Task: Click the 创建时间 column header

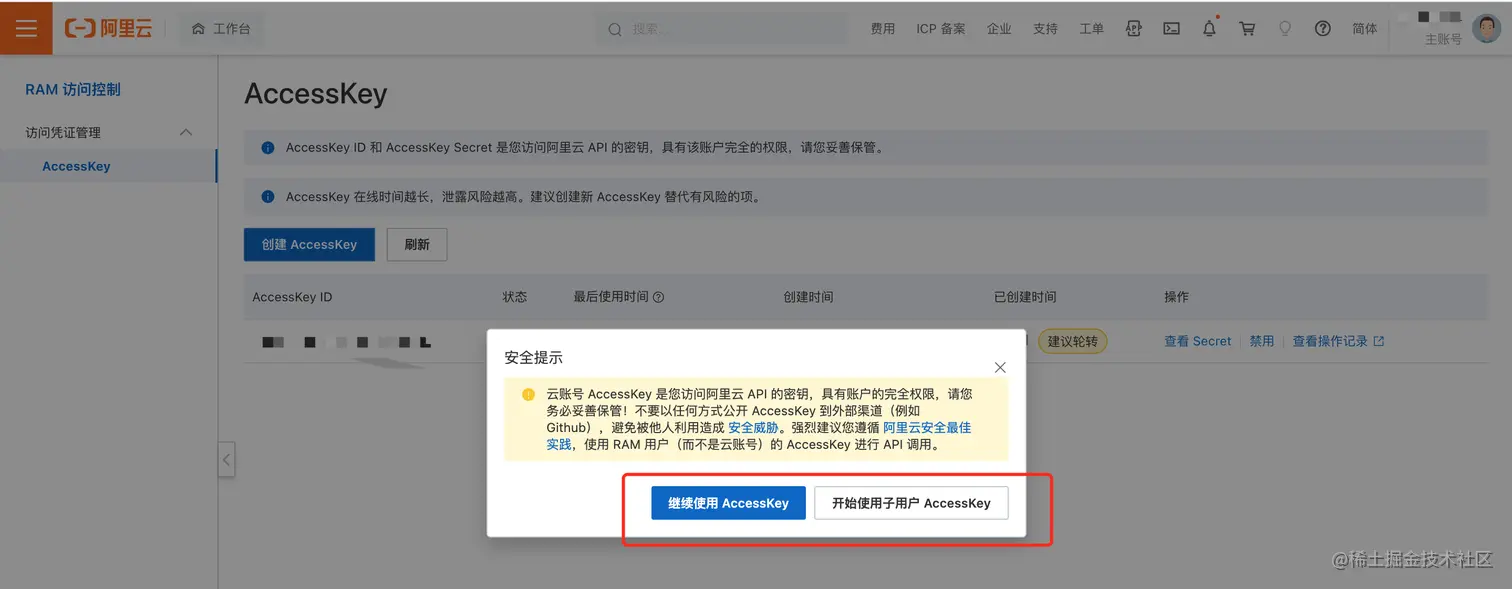Action: point(808,297)
